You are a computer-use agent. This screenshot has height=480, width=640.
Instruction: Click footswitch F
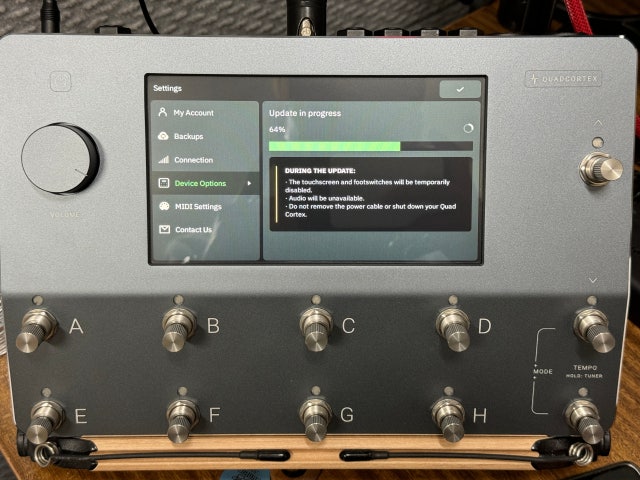[182, 420]
